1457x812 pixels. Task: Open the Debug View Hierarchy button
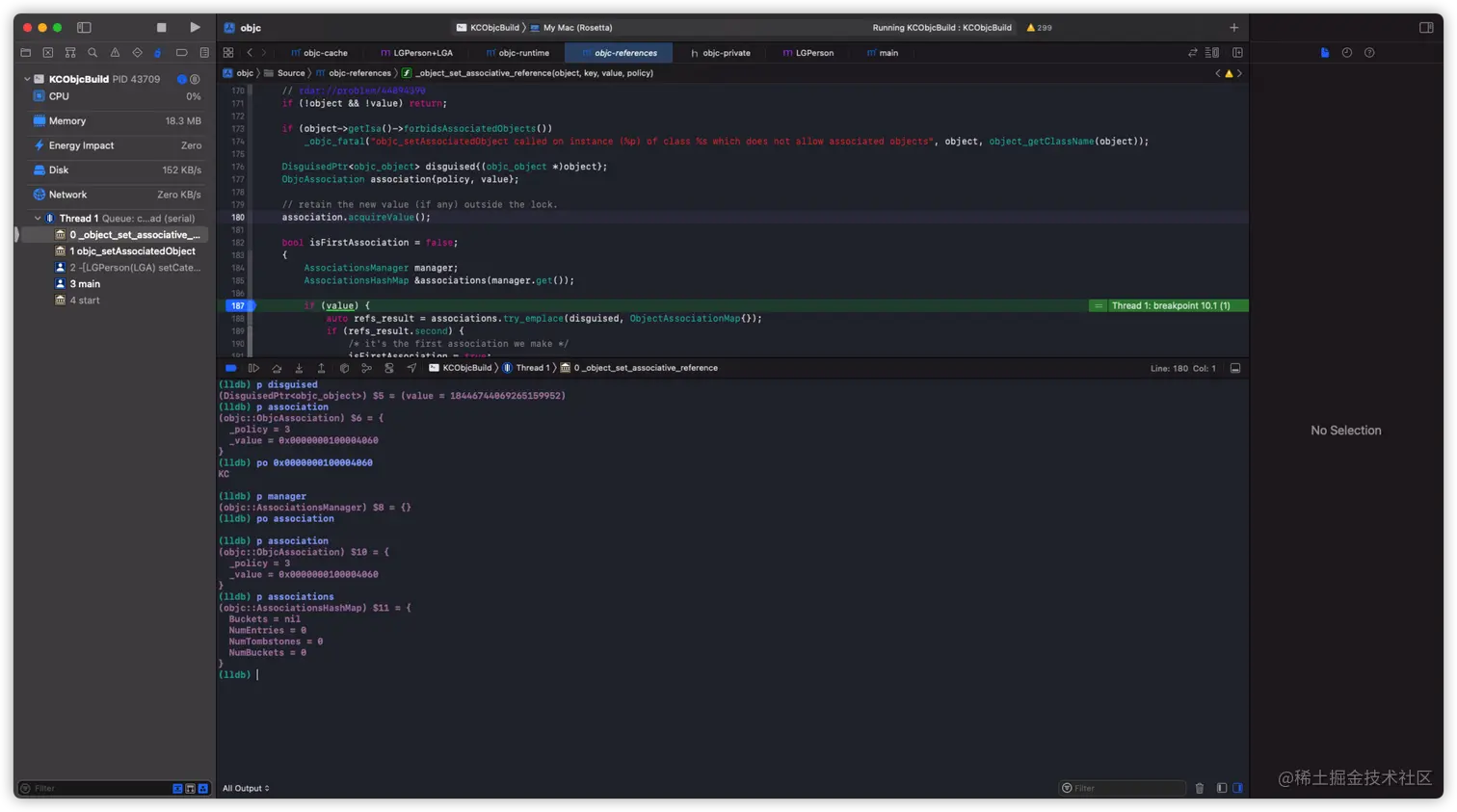point(344,368)
